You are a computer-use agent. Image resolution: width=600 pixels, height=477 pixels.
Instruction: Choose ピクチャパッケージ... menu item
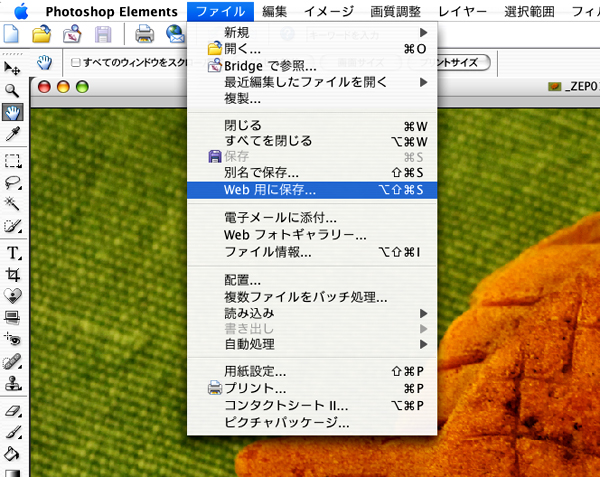[x=312, y=422]
